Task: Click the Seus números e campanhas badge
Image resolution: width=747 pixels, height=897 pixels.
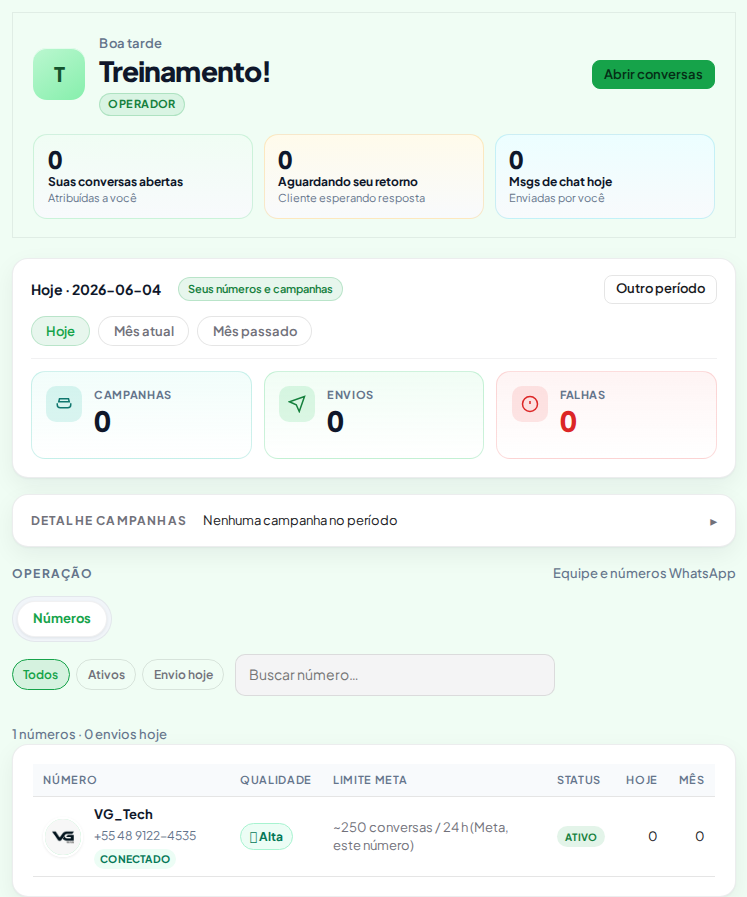Action: [260, 289]
